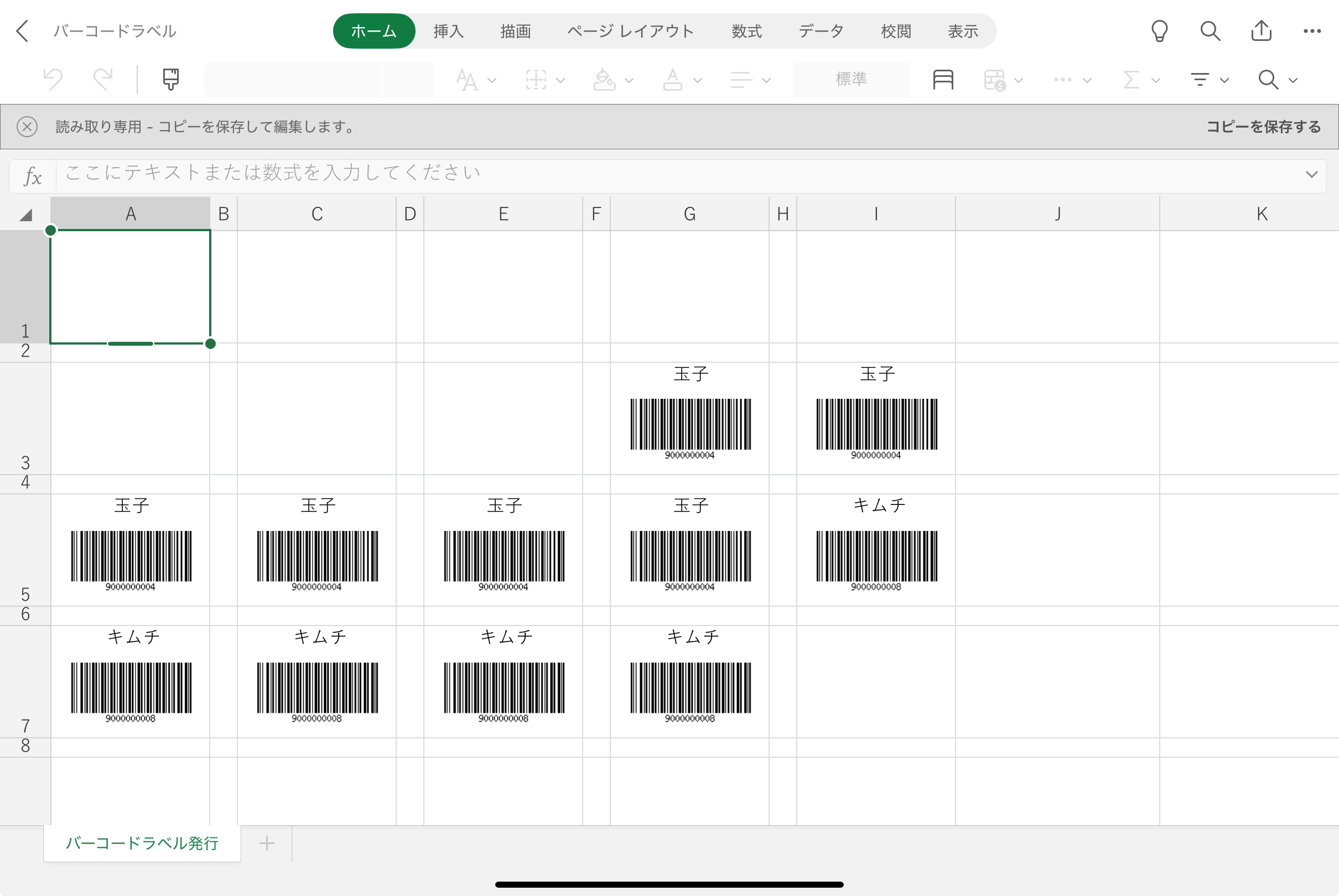Click the AutoSum sigma icon

tap(1131, 80)
